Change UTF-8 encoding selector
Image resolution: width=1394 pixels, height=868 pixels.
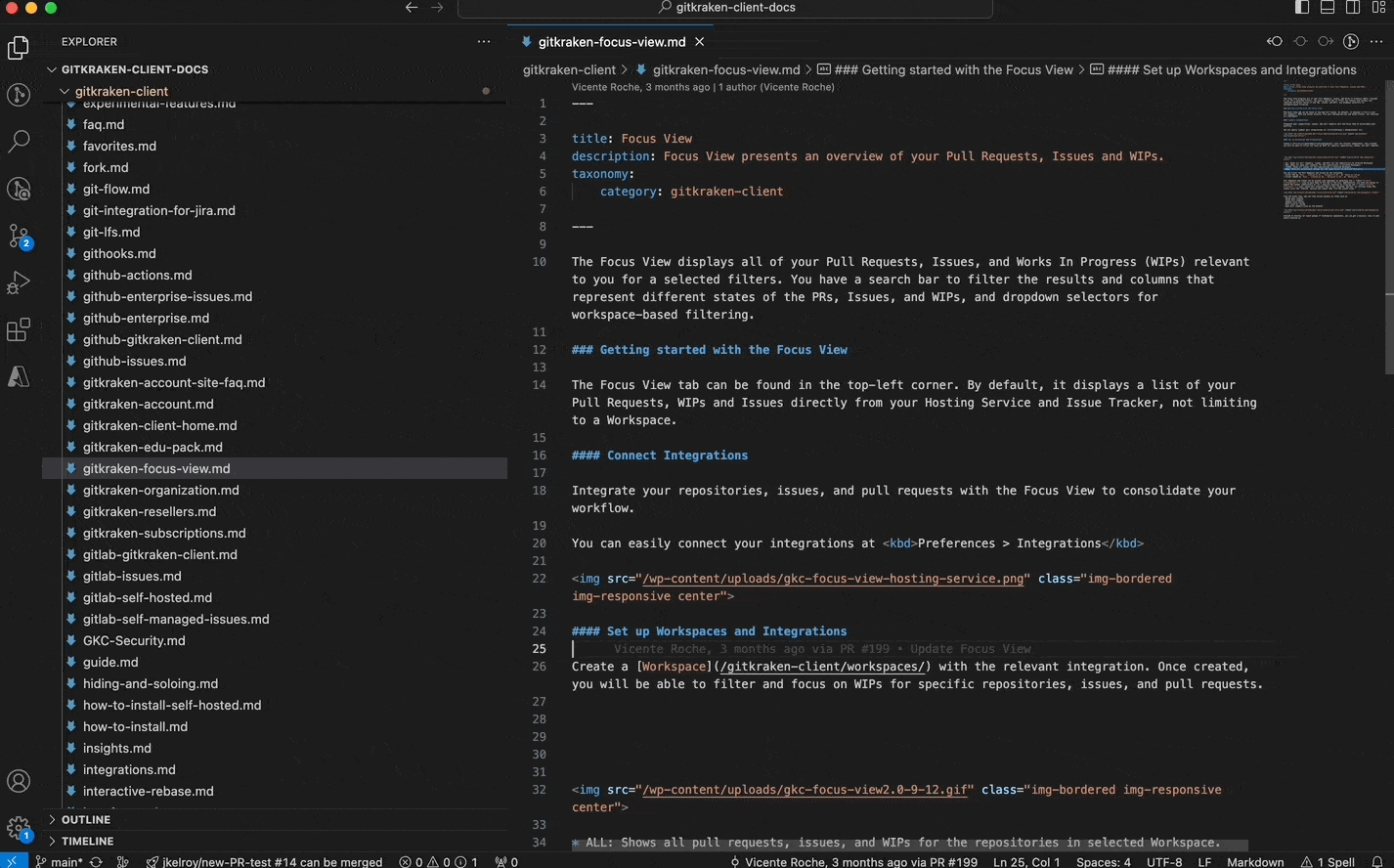[1164, 862]
